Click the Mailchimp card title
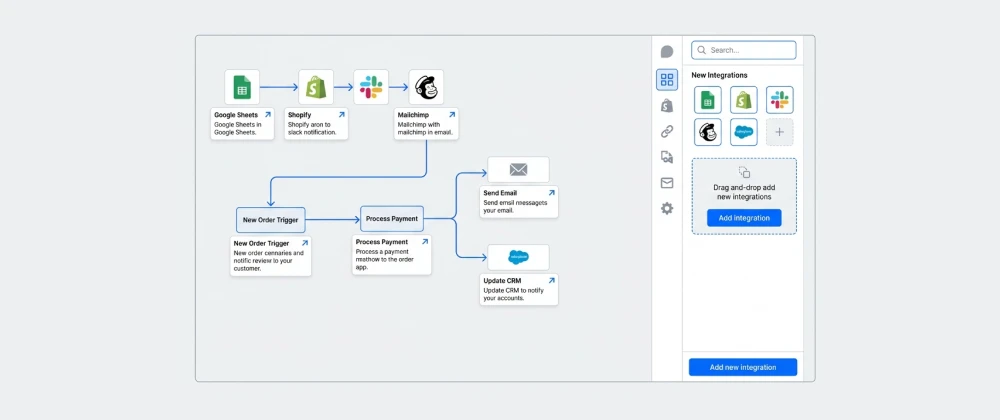The height and width of the screenshot is (420, 1000). (x=413, y=115)
